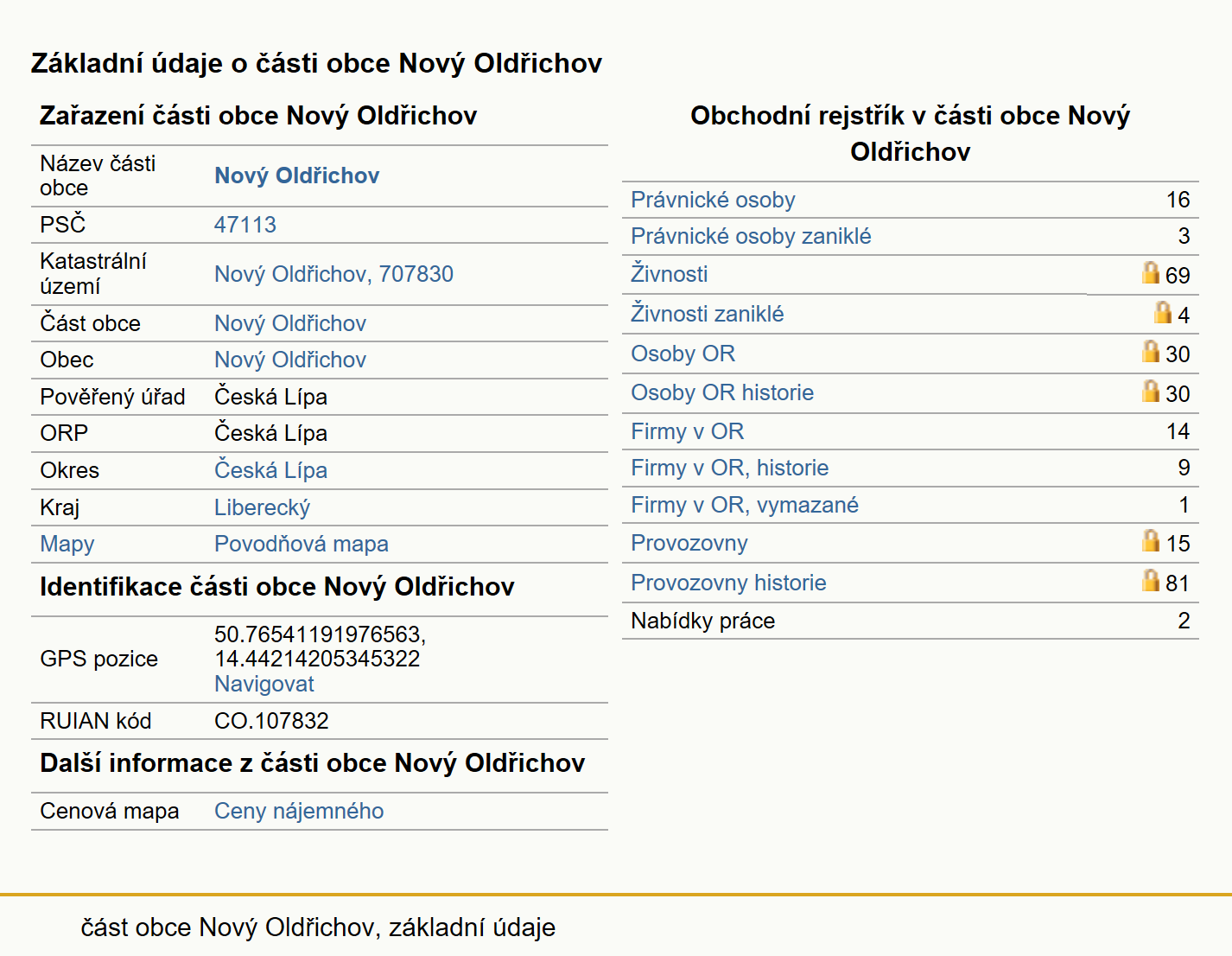This screenshot has height=956, width=1232.
Task: Click lock icon in Osoby OR historie row
Action: (1150, 391)
